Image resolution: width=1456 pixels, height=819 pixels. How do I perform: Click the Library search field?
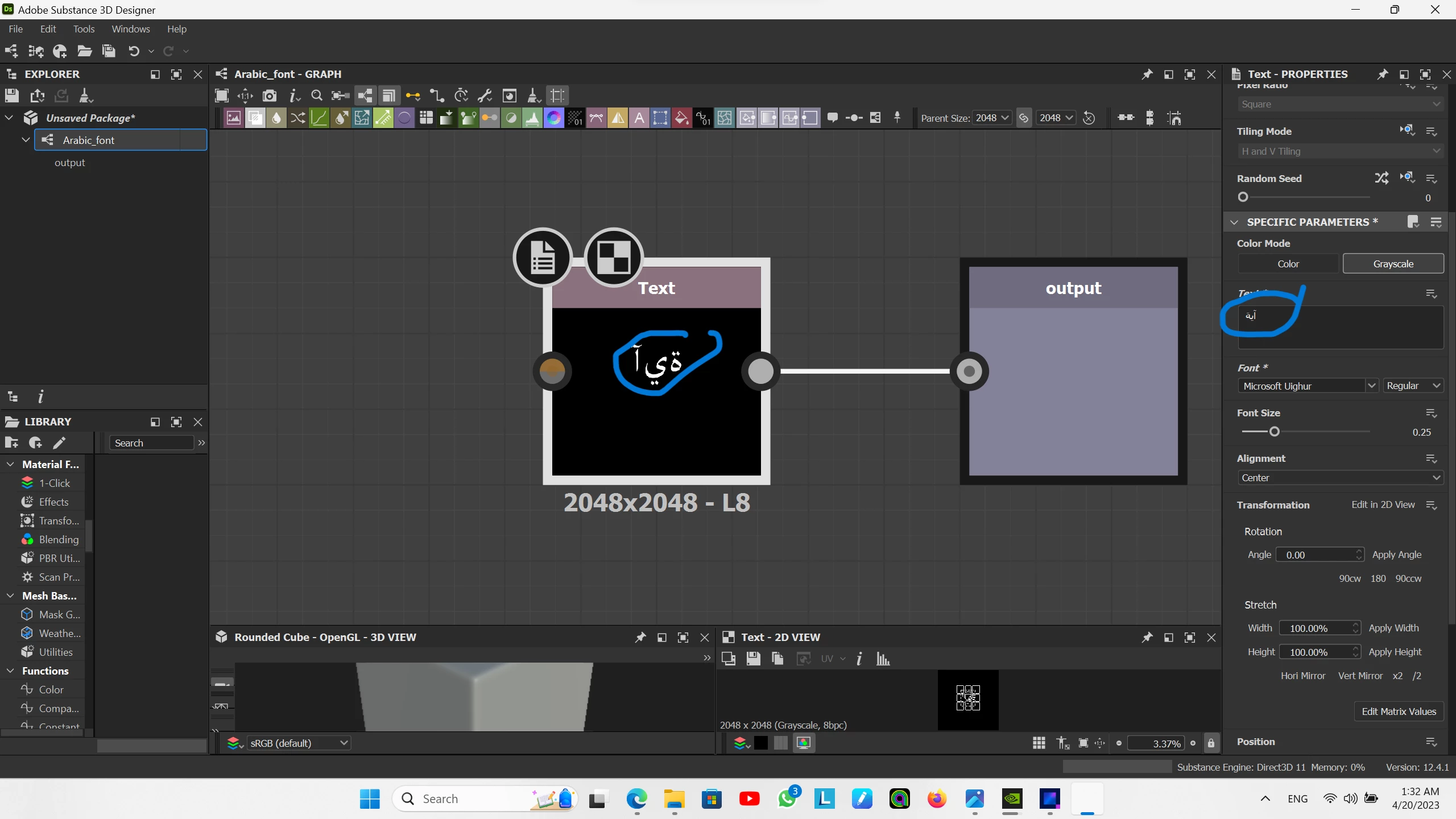pos(151,443)
